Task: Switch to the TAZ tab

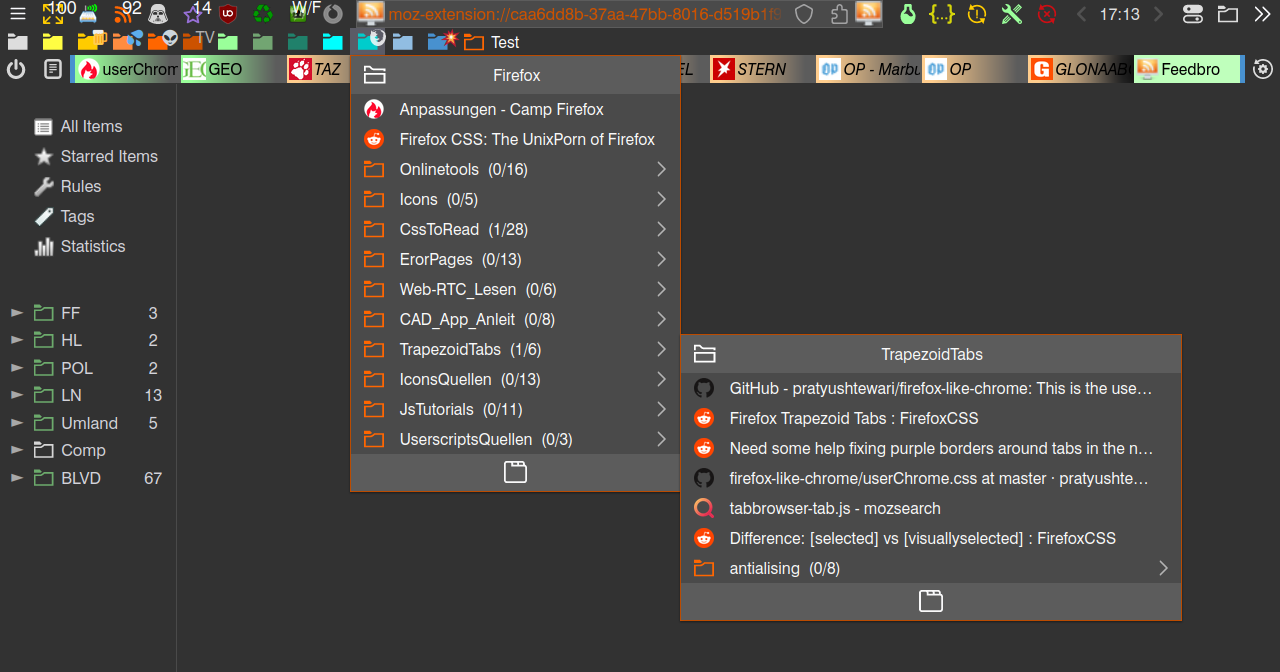Action: [x=318, y=69]
